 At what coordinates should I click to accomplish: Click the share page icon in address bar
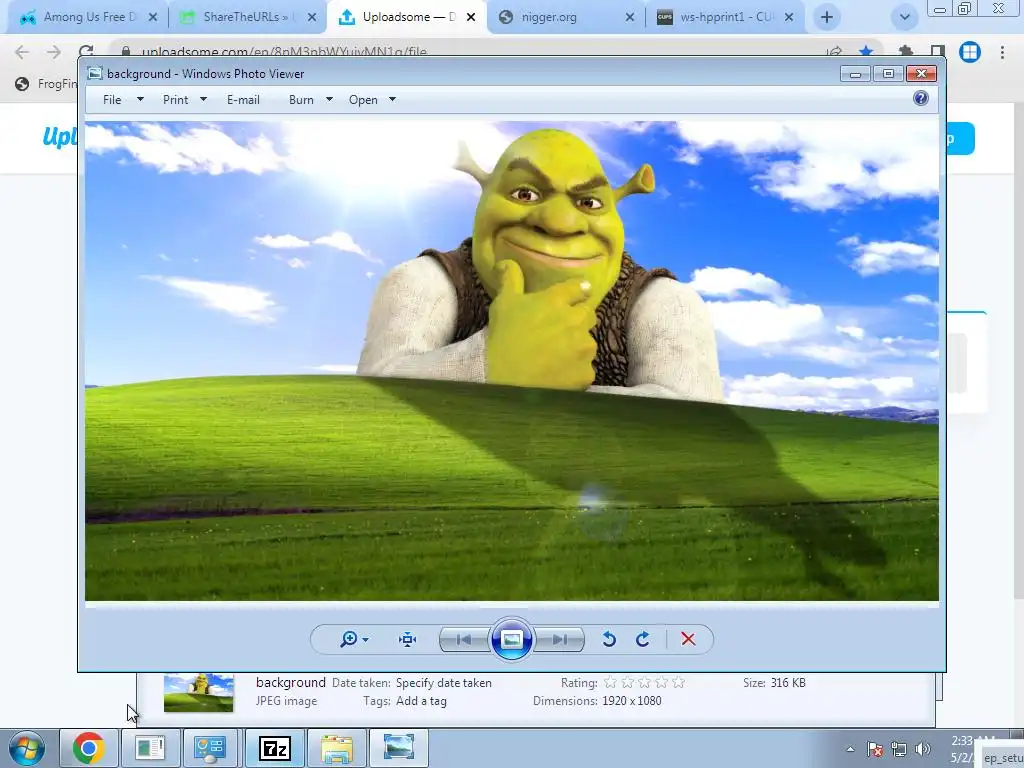click(834, 51)
